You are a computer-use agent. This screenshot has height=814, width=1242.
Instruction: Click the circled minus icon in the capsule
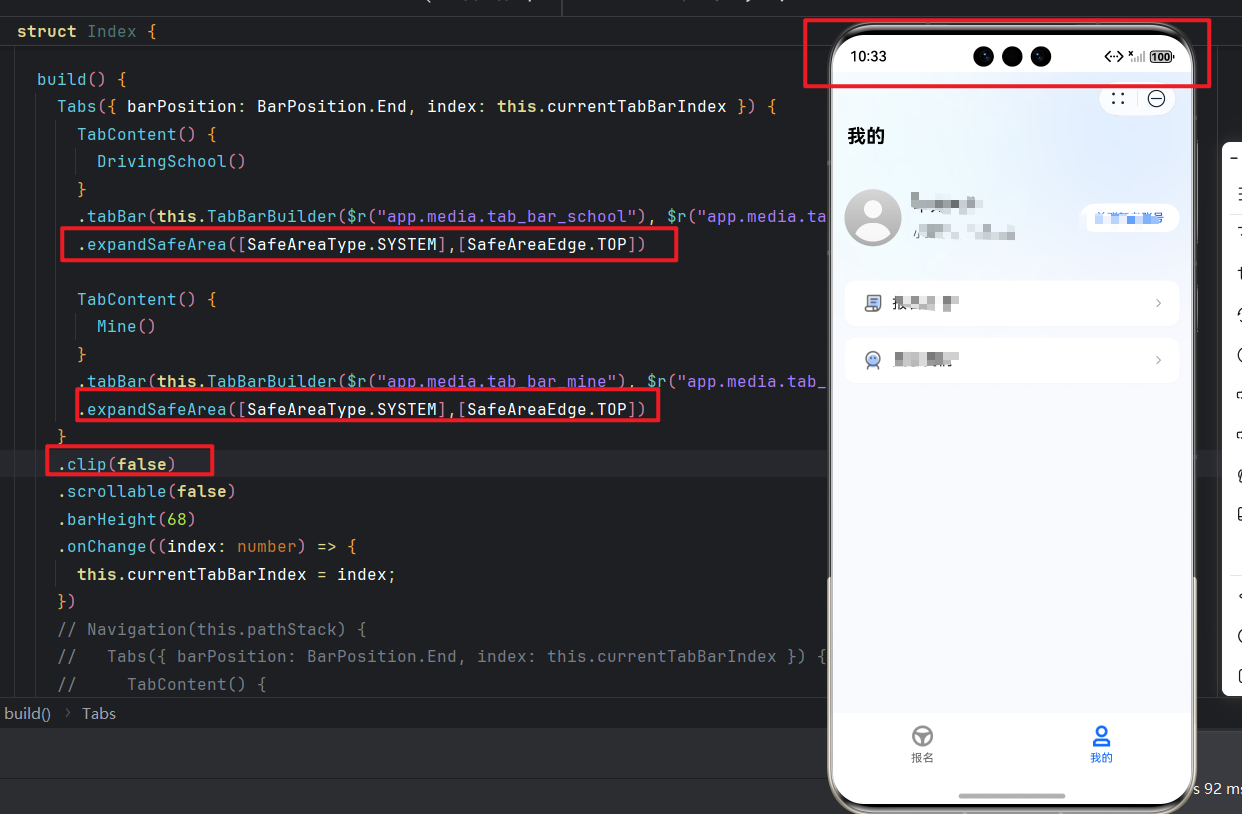pos(1156,98)
